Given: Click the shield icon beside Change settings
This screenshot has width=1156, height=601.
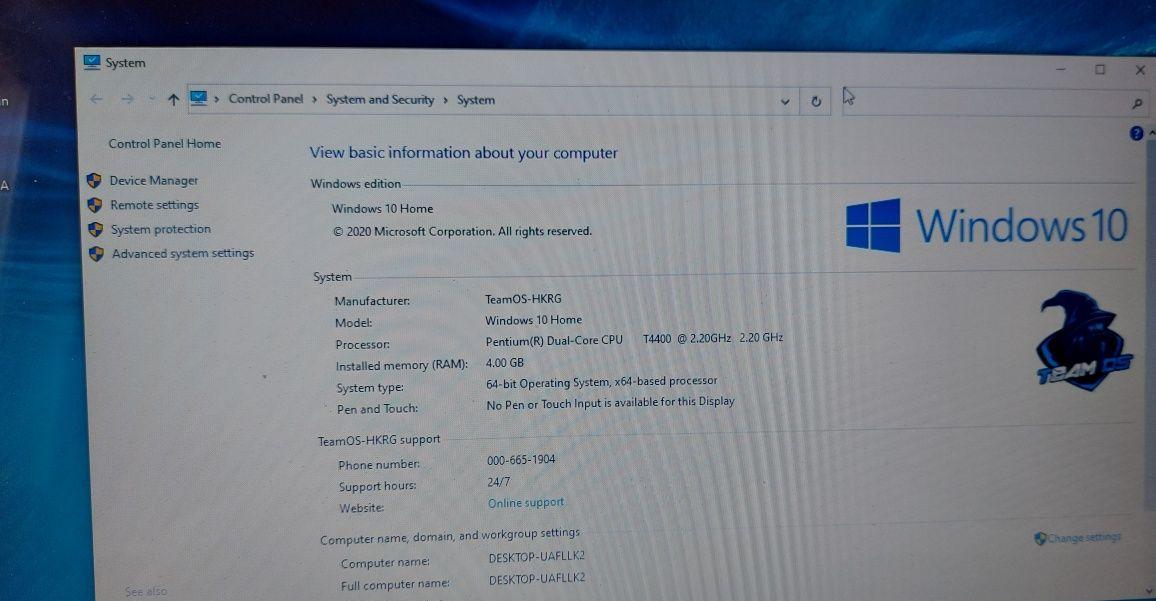Looking at the screenshot, I should coord(1040,538).
